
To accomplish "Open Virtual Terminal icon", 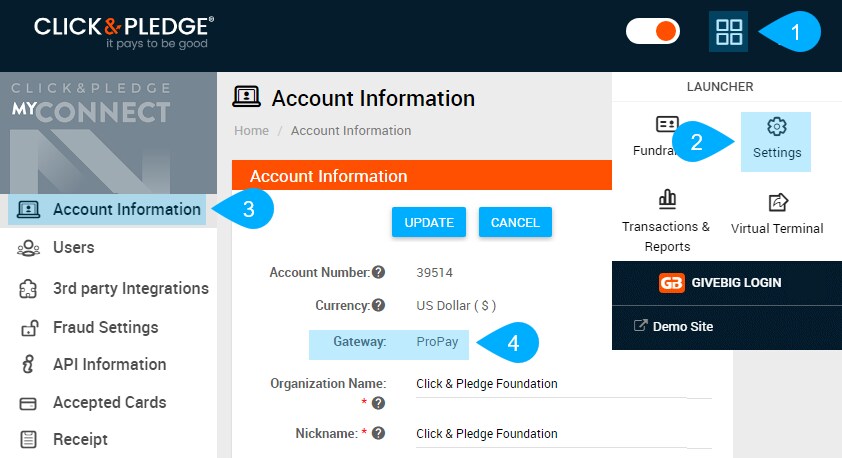I will click(778, 202).
